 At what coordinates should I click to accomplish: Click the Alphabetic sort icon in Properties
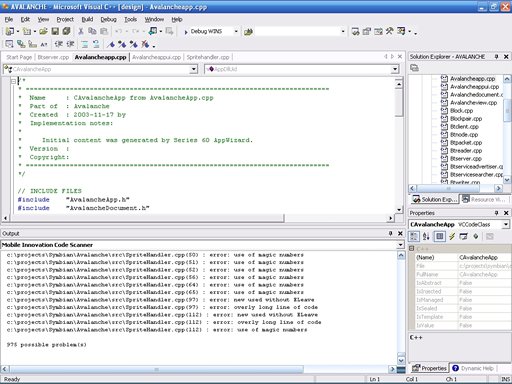pos(426,236)
